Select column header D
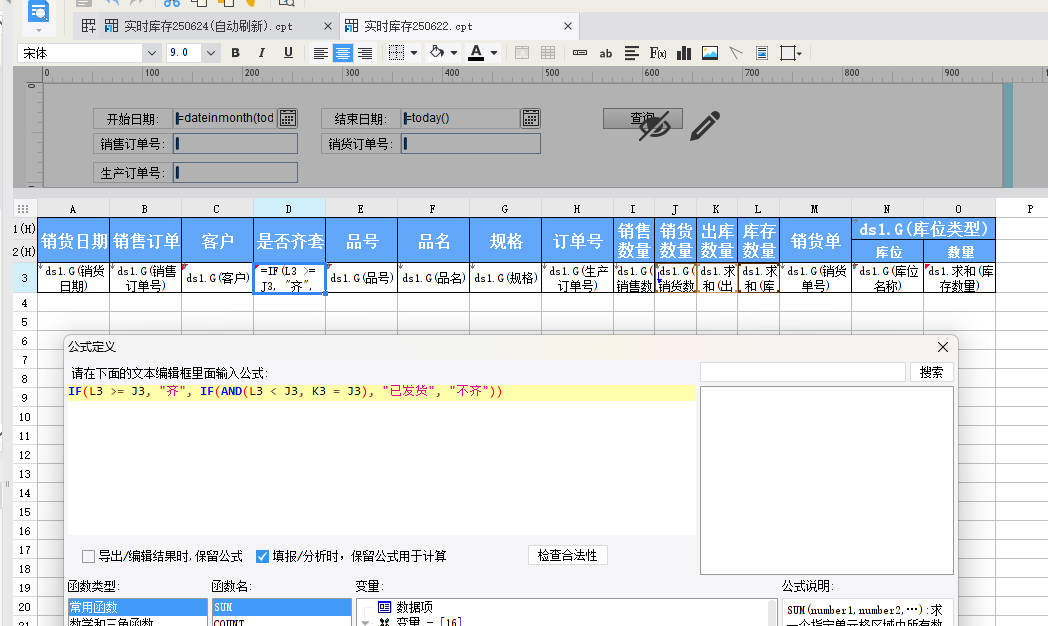This screenshot has width=1048, height=626. pyautogui.click(x=289, y=208)
